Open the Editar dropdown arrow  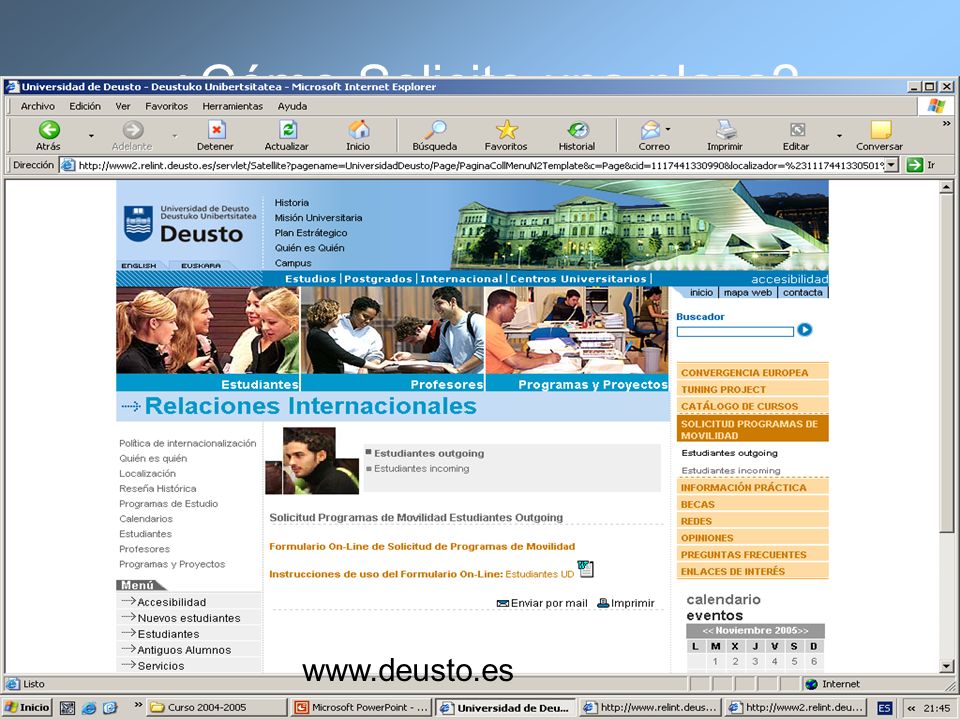click(x=839, y=135)
